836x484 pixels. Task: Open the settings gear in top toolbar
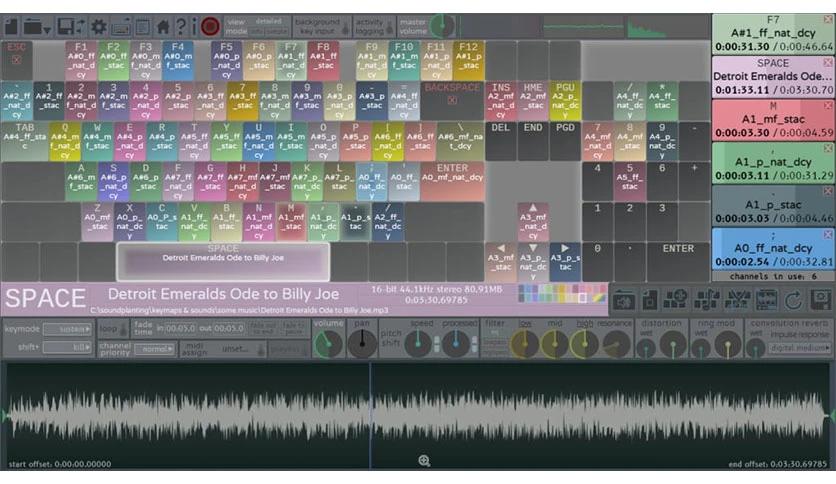[x=99, y=27]
